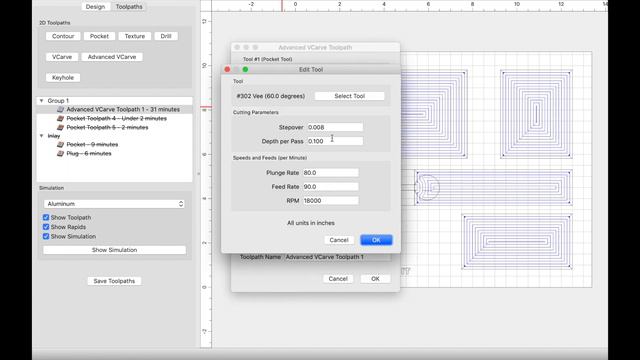Viewport: 640px width, 360px height.
Task: Create a Texture toolpath
Action: [135, 36]
